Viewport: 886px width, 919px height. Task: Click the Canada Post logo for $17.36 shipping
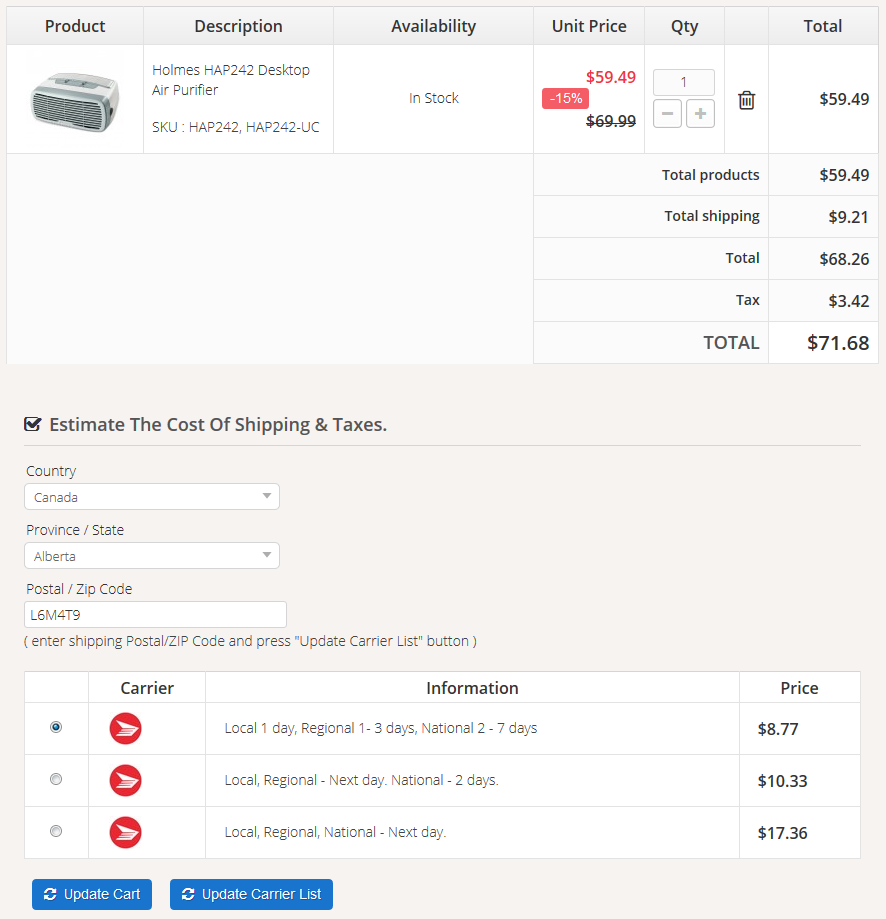(x=125, y=833)
